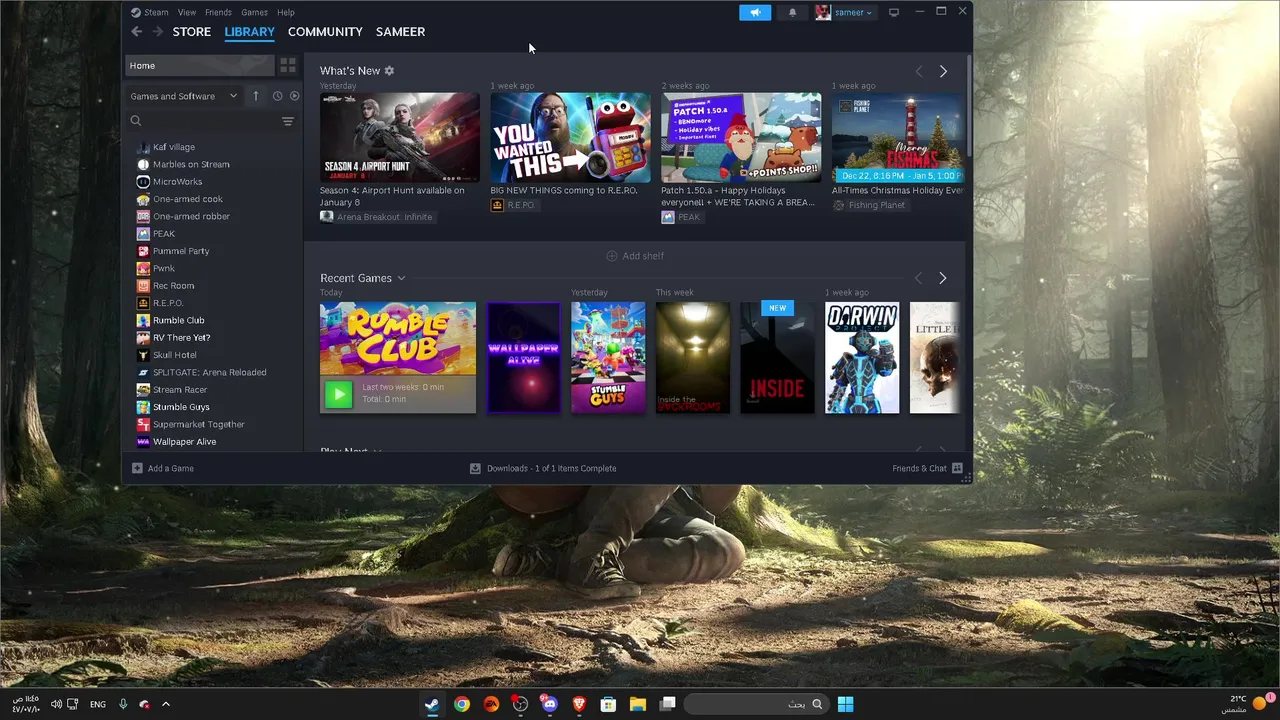Switch Steam to Big Picture mode icon
The image size is (1280, 720).
pyautogui.click(x=894, y=12)
